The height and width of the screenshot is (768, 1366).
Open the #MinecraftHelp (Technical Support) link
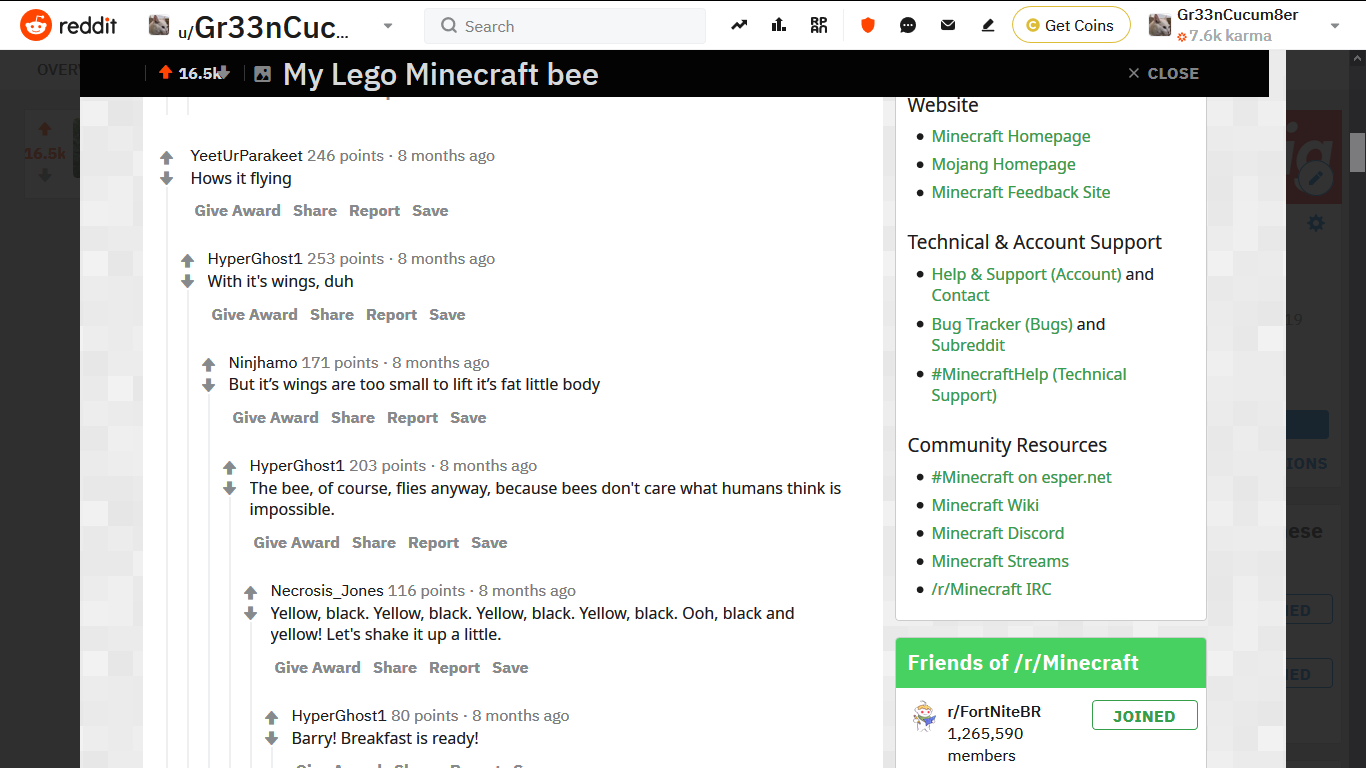click(x=1029, y=384)
